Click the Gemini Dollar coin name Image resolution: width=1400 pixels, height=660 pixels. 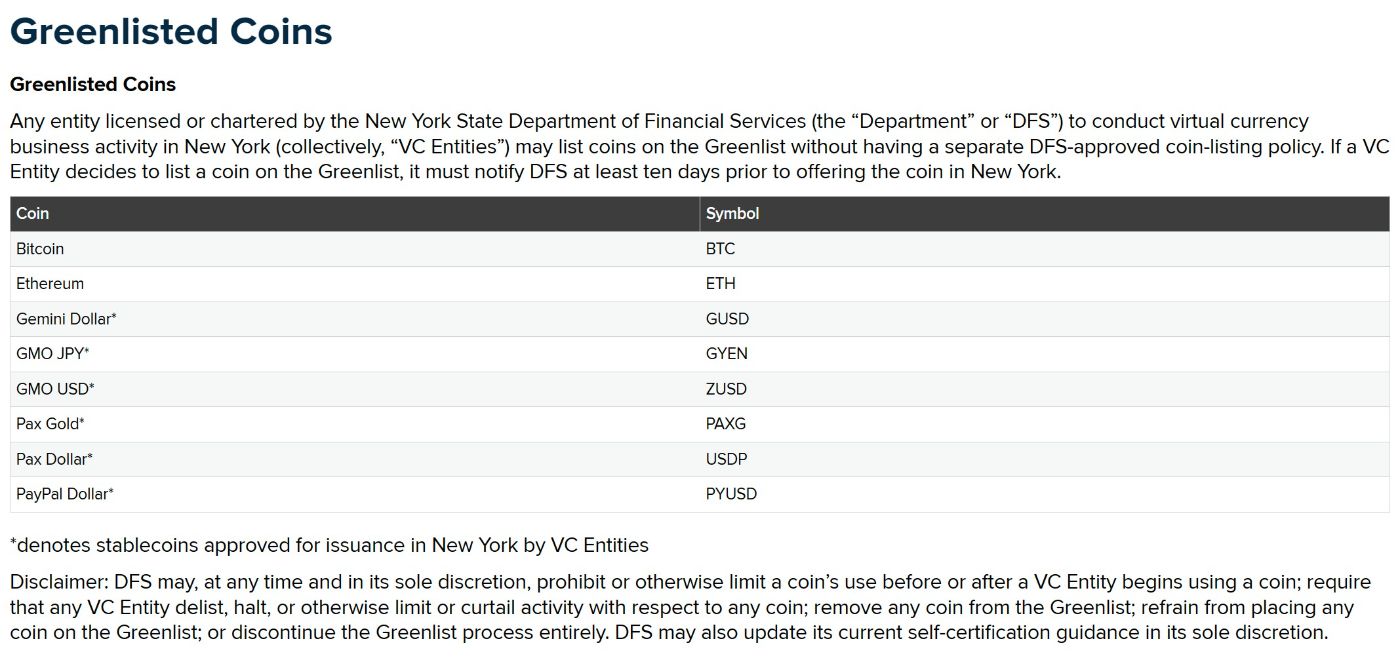coord(66,319)
